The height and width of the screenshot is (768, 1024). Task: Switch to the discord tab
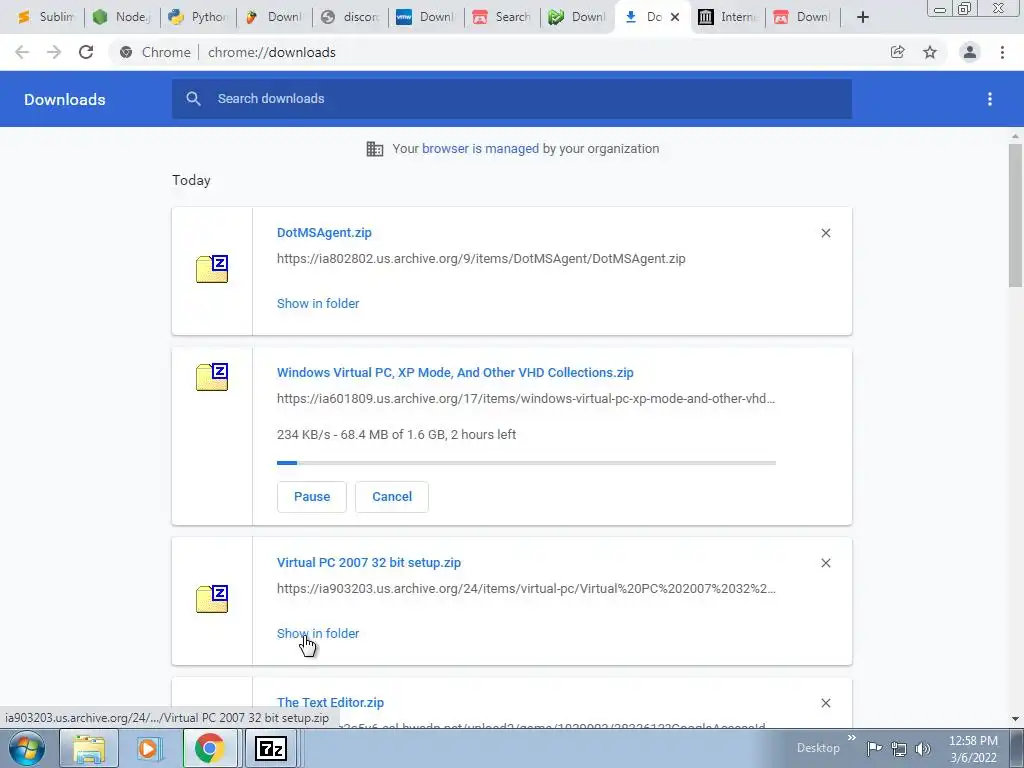[x=350, y=17]
